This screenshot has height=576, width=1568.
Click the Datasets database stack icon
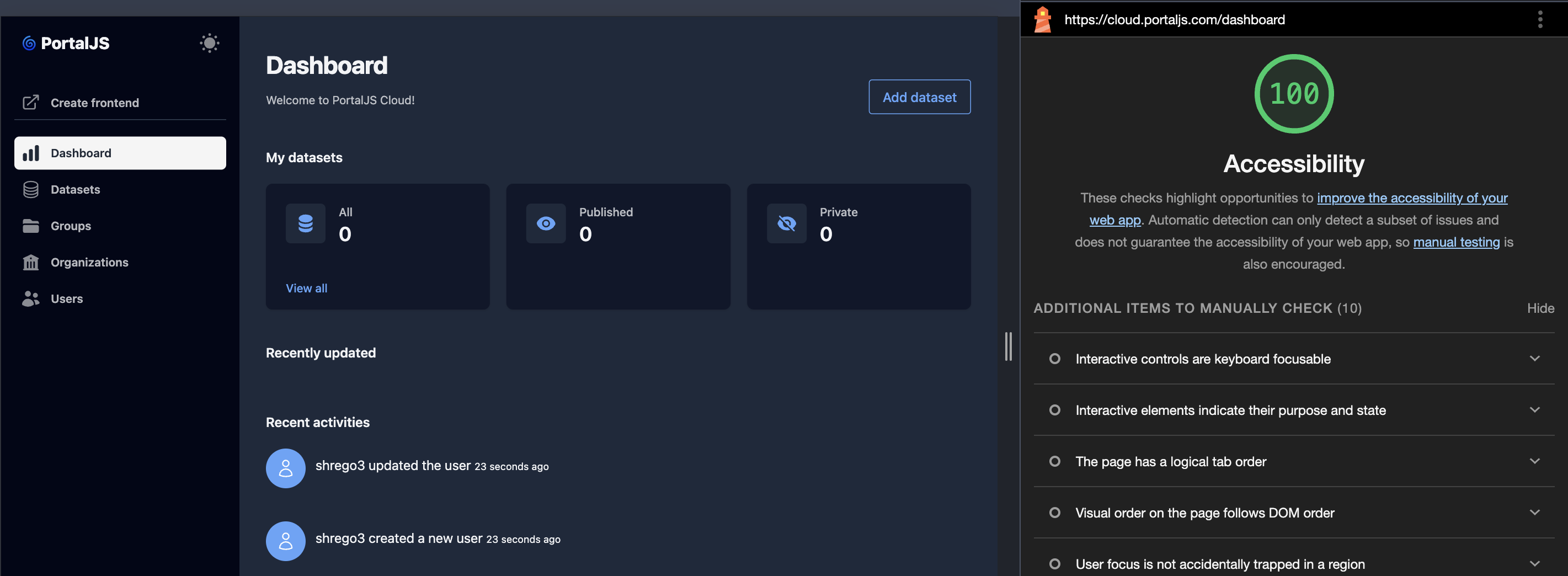[x=30, y=189]
